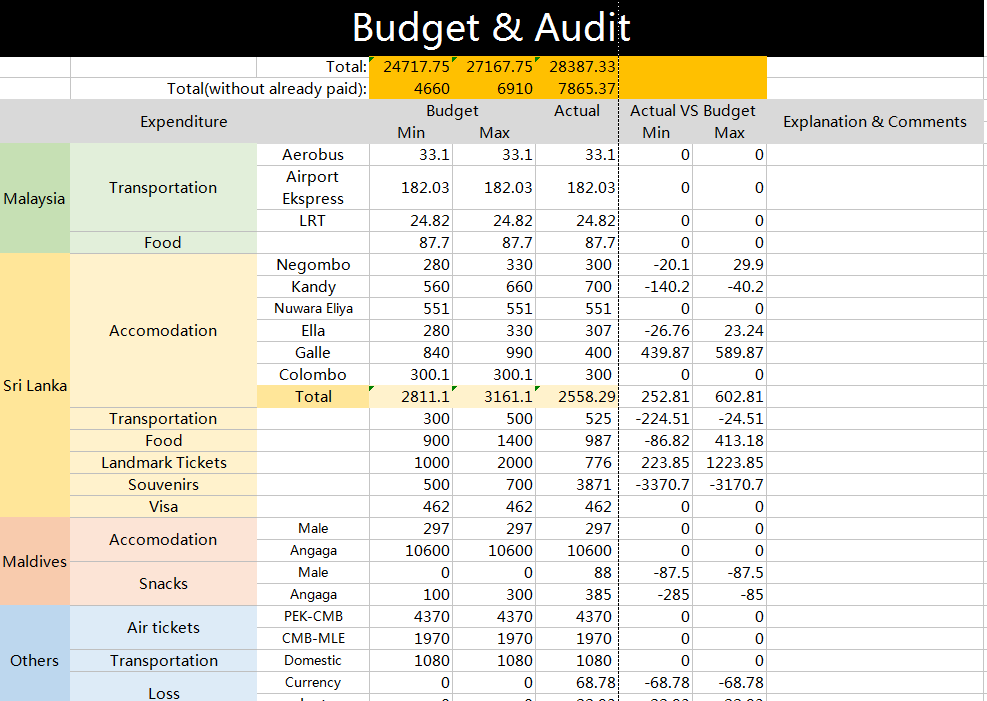Select the Kandy Actual value 700
The height and width of the screenshot is (701, 987).
coord(577,287)
